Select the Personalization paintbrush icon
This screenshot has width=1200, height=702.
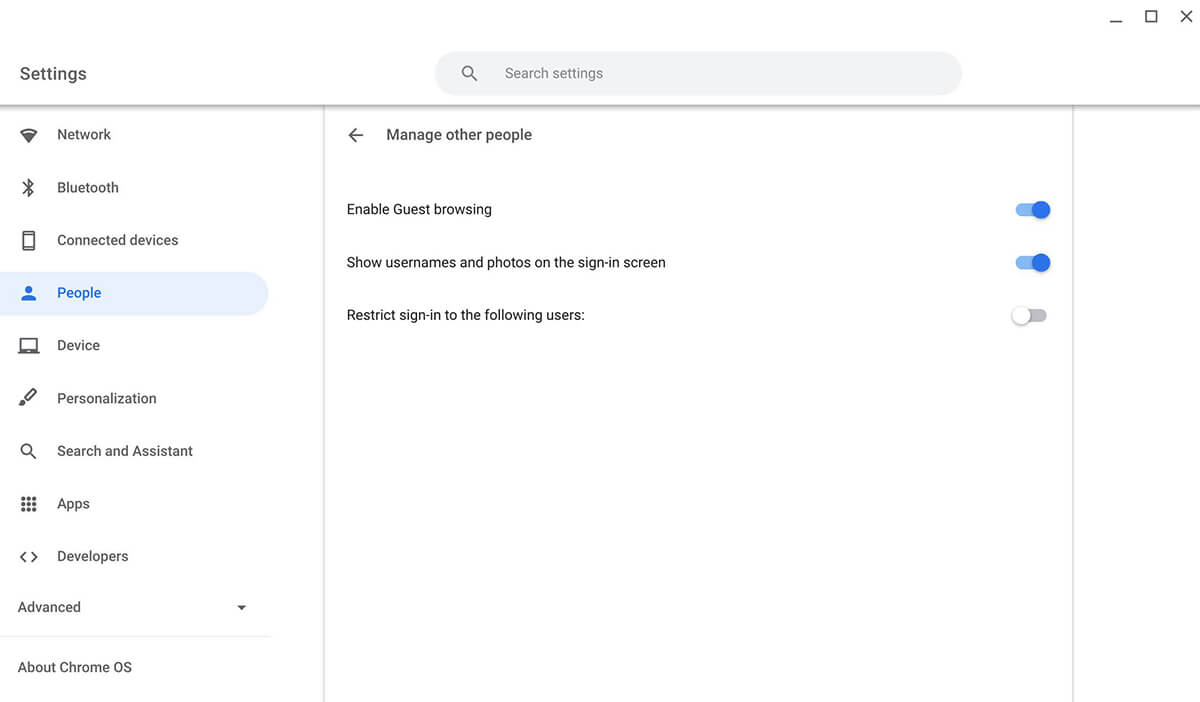(x=28, y=397)
